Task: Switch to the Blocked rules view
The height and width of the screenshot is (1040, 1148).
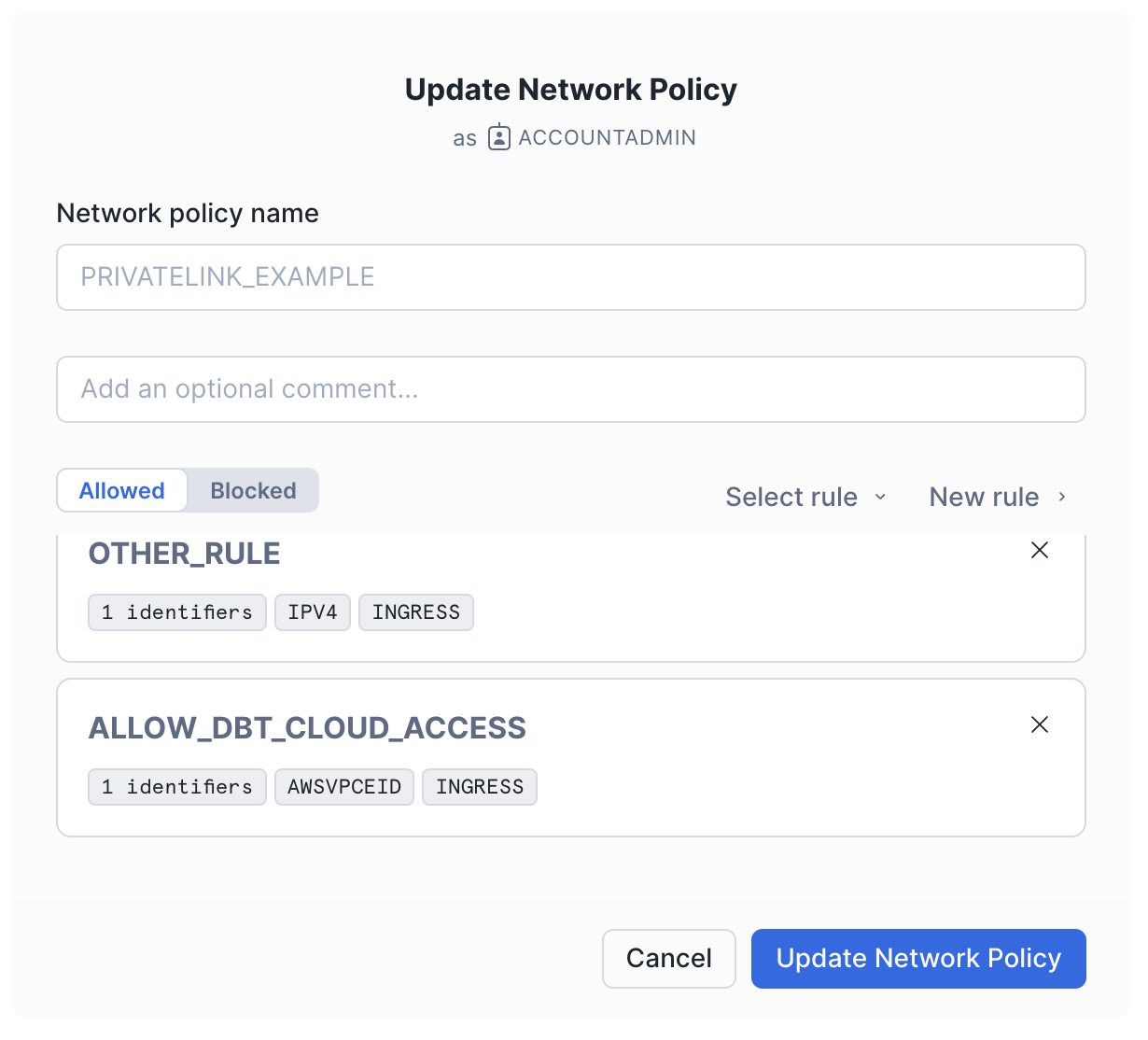Action: point(253,490)
